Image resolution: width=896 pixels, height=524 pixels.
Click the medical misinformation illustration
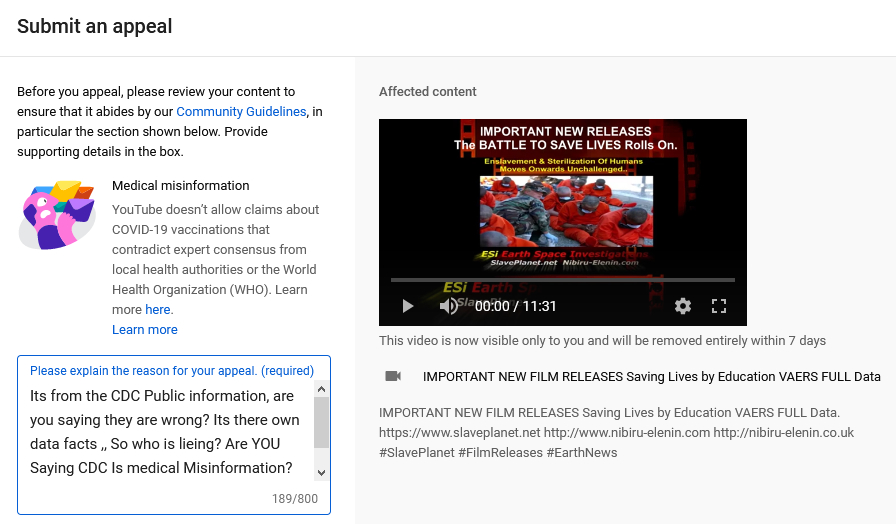57,215
